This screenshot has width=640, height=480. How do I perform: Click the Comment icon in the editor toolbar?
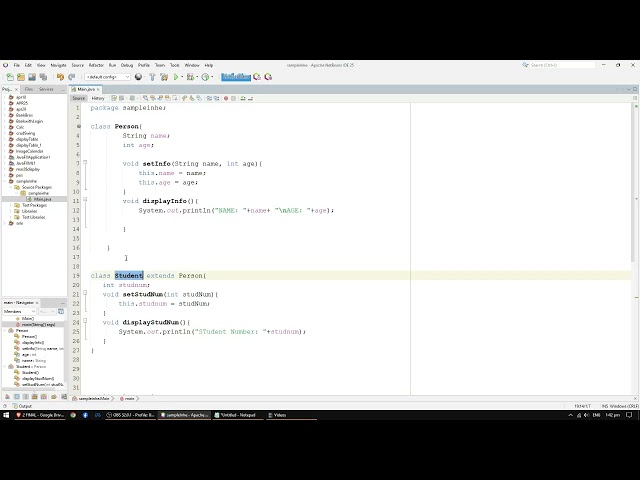(243, 98)
